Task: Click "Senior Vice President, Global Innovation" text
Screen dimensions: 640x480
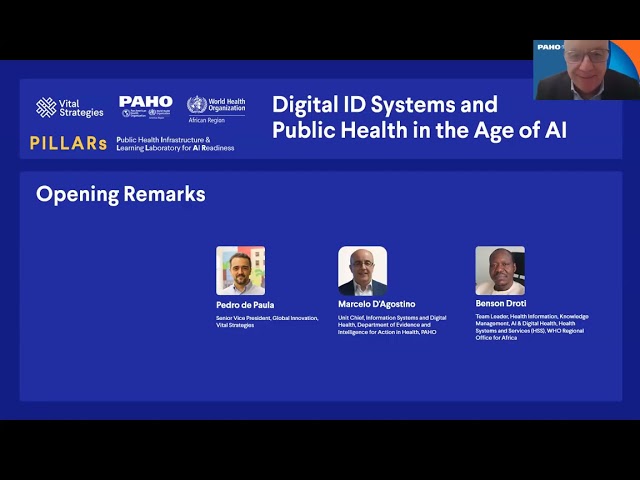Action: pos(267,322)
